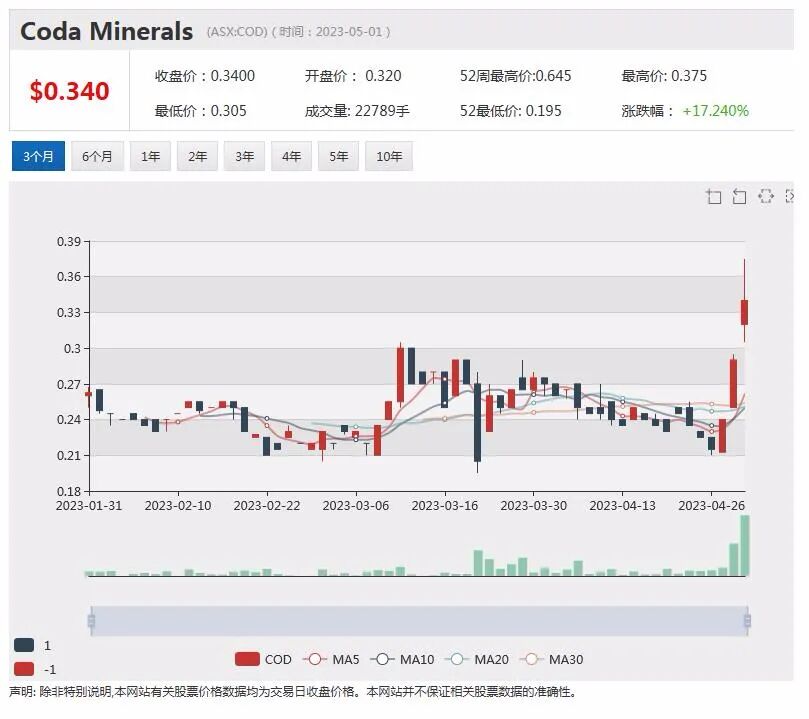Click the restore chart icon
Image resolution: width=809 pixels, height=719 pixels.
(766, 196)
